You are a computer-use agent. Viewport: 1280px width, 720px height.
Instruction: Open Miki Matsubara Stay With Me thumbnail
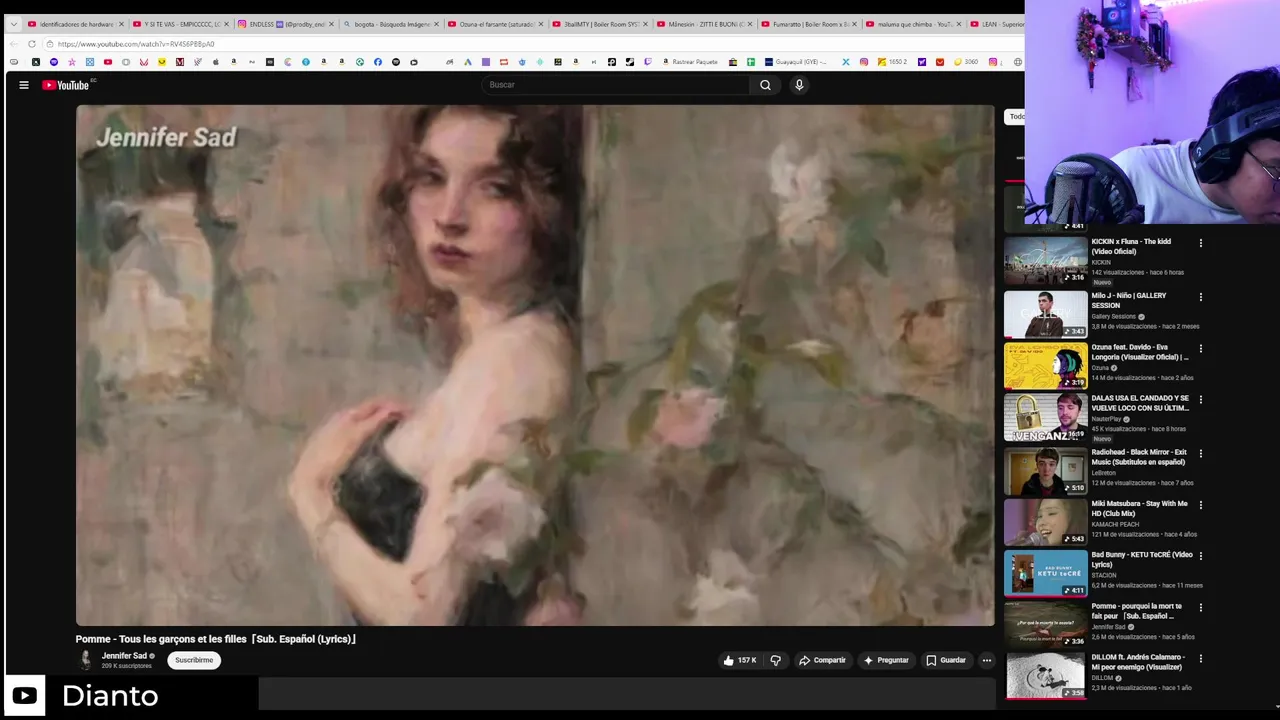click(x=1045, y=522)
